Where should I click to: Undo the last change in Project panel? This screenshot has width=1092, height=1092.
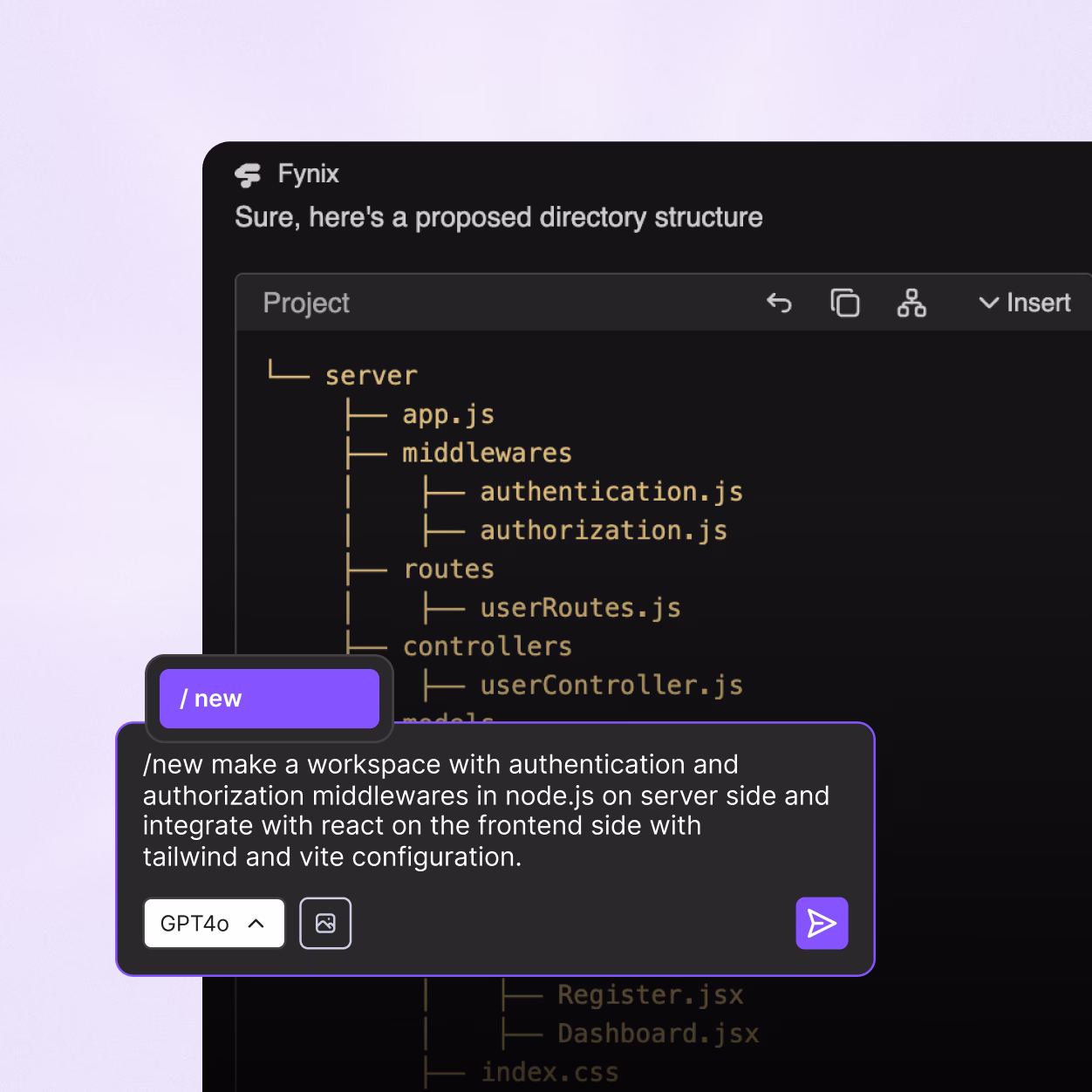point(780,304)
